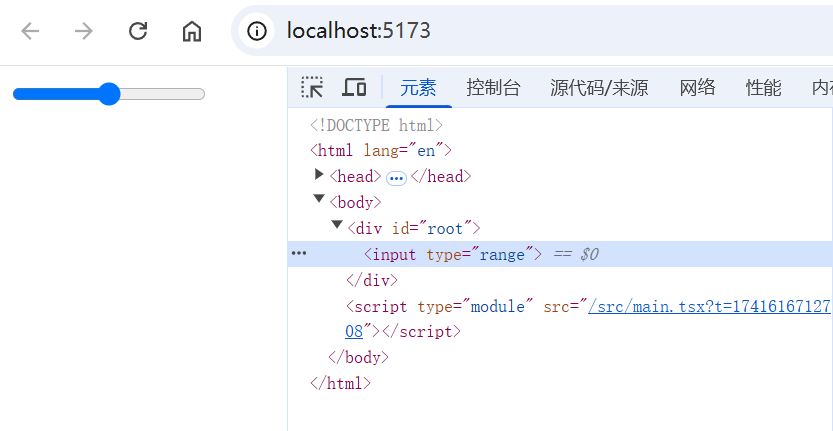The height and width of the screenshot is (431, 833).
Task: Select the <!DOCTYPE html> line
Action: [x=376, y=125]
